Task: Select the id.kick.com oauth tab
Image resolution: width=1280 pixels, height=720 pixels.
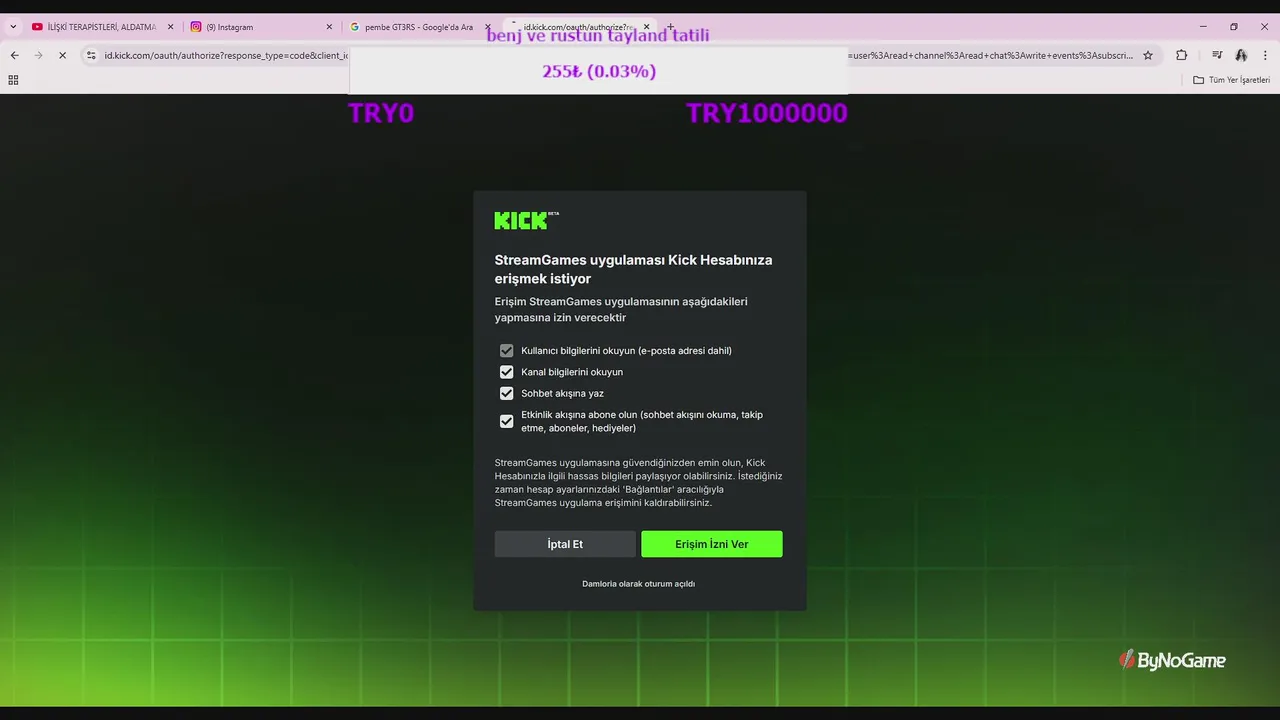Action: pyautogui.click(x=580, y=27)
